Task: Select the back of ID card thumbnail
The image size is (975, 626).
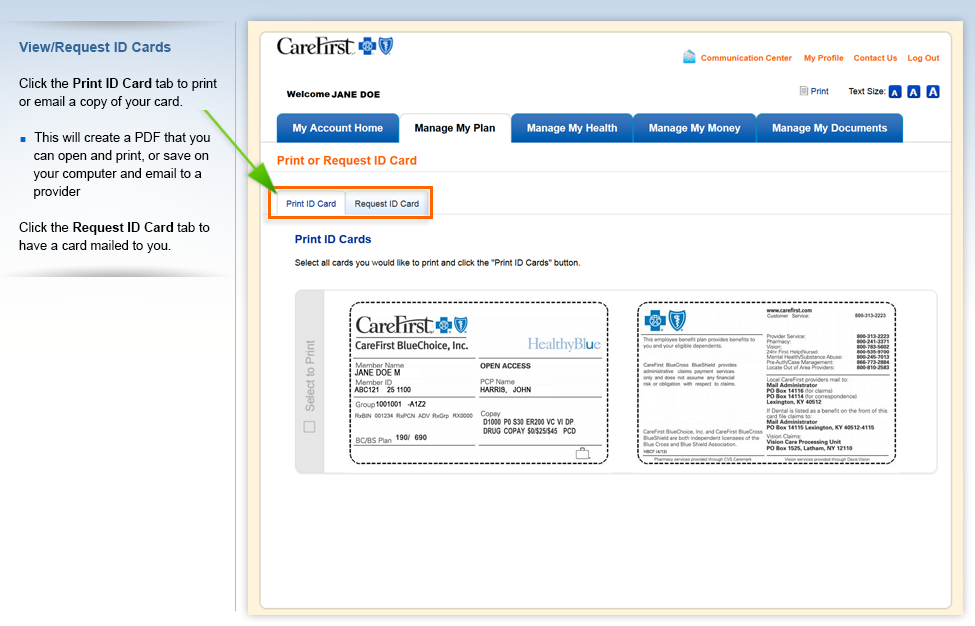Action: pyautogui.click(x=767, y=383)
